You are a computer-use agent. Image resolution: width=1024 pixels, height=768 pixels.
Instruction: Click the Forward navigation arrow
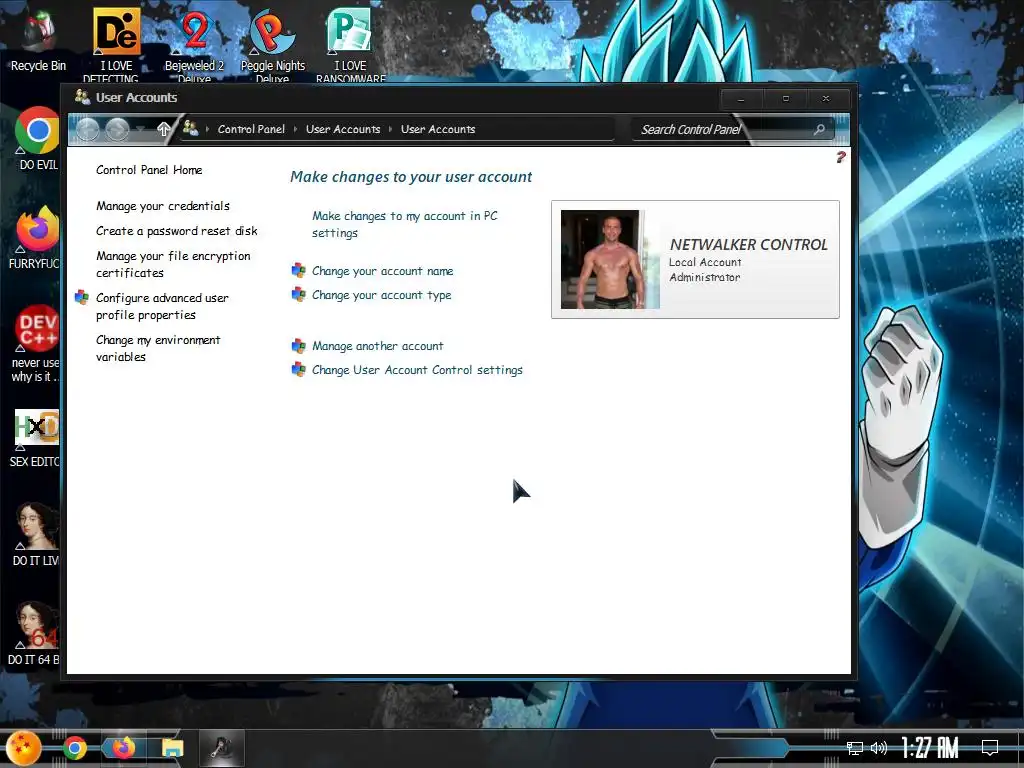pos(118,129)
